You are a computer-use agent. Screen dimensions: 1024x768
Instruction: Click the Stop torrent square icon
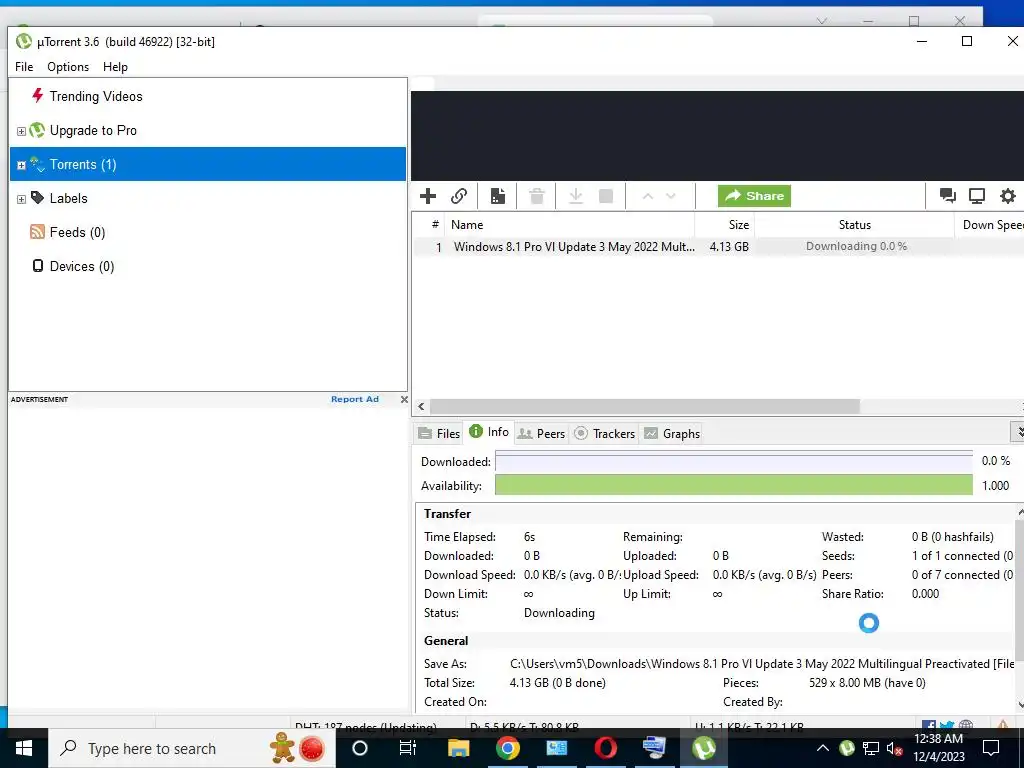tap(606, 196)
